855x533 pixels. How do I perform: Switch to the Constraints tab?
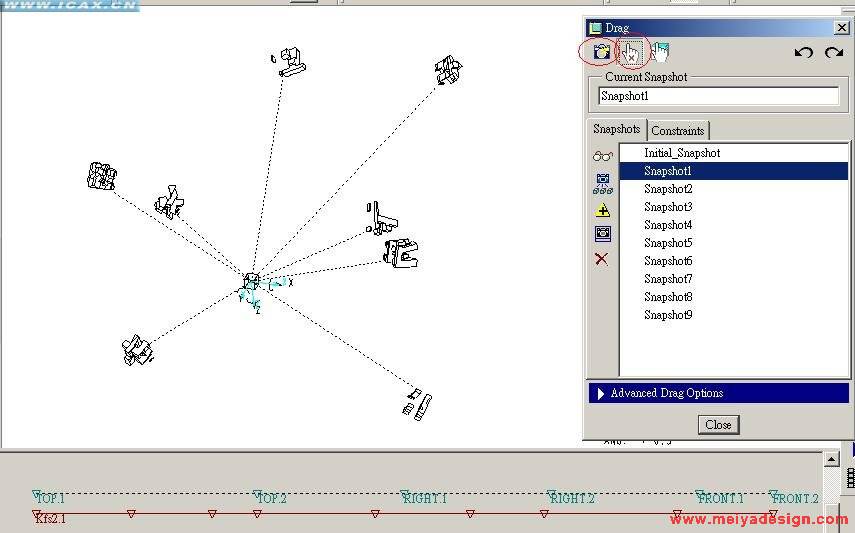pyautogui.click(x=678, y=130)
